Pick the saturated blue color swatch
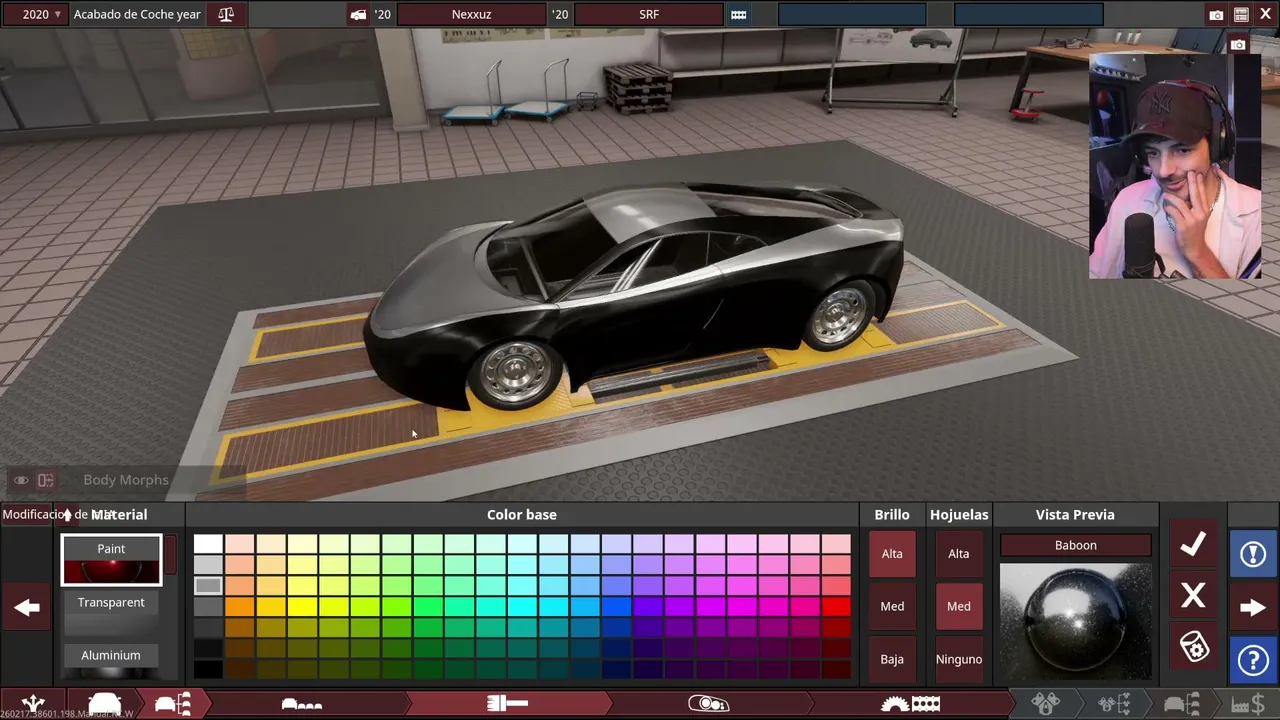1280x720 pixels. tap(617, 607)
